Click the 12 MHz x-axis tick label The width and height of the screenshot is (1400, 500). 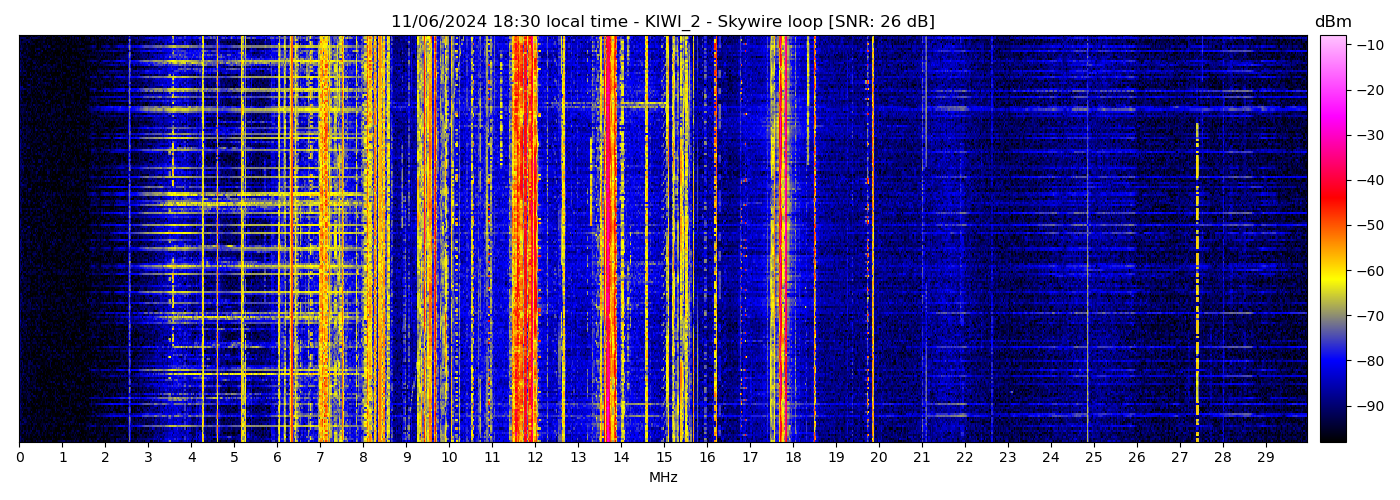click(535, 458)
